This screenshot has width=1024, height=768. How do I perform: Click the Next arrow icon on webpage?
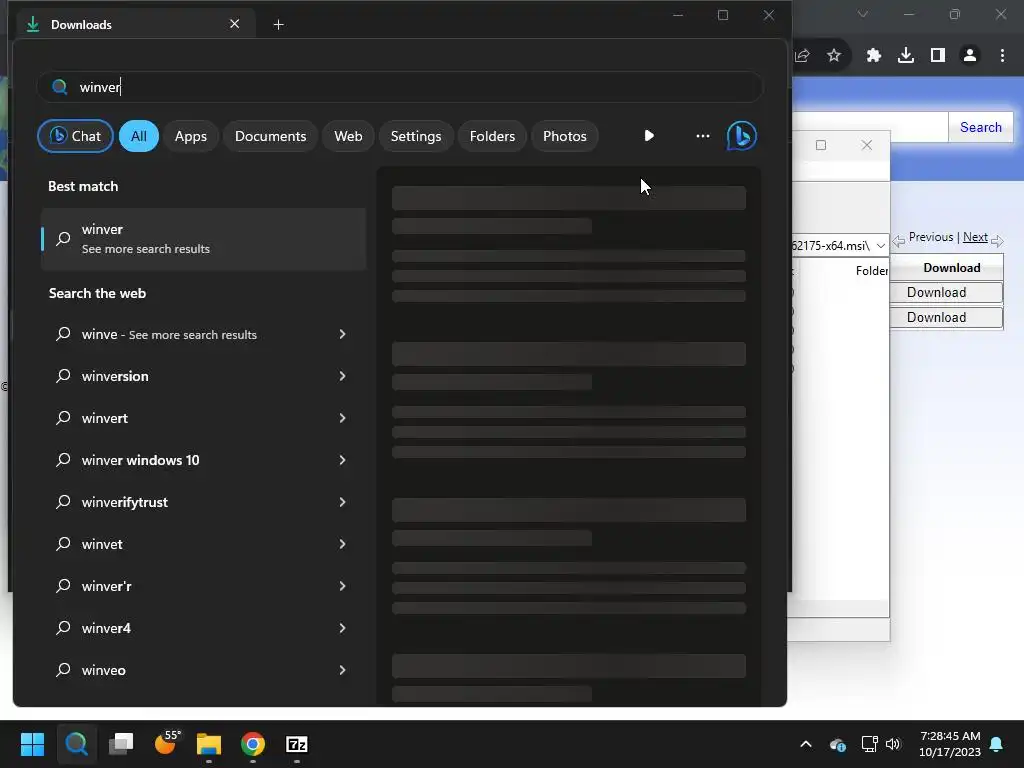[x=997, y=241]
